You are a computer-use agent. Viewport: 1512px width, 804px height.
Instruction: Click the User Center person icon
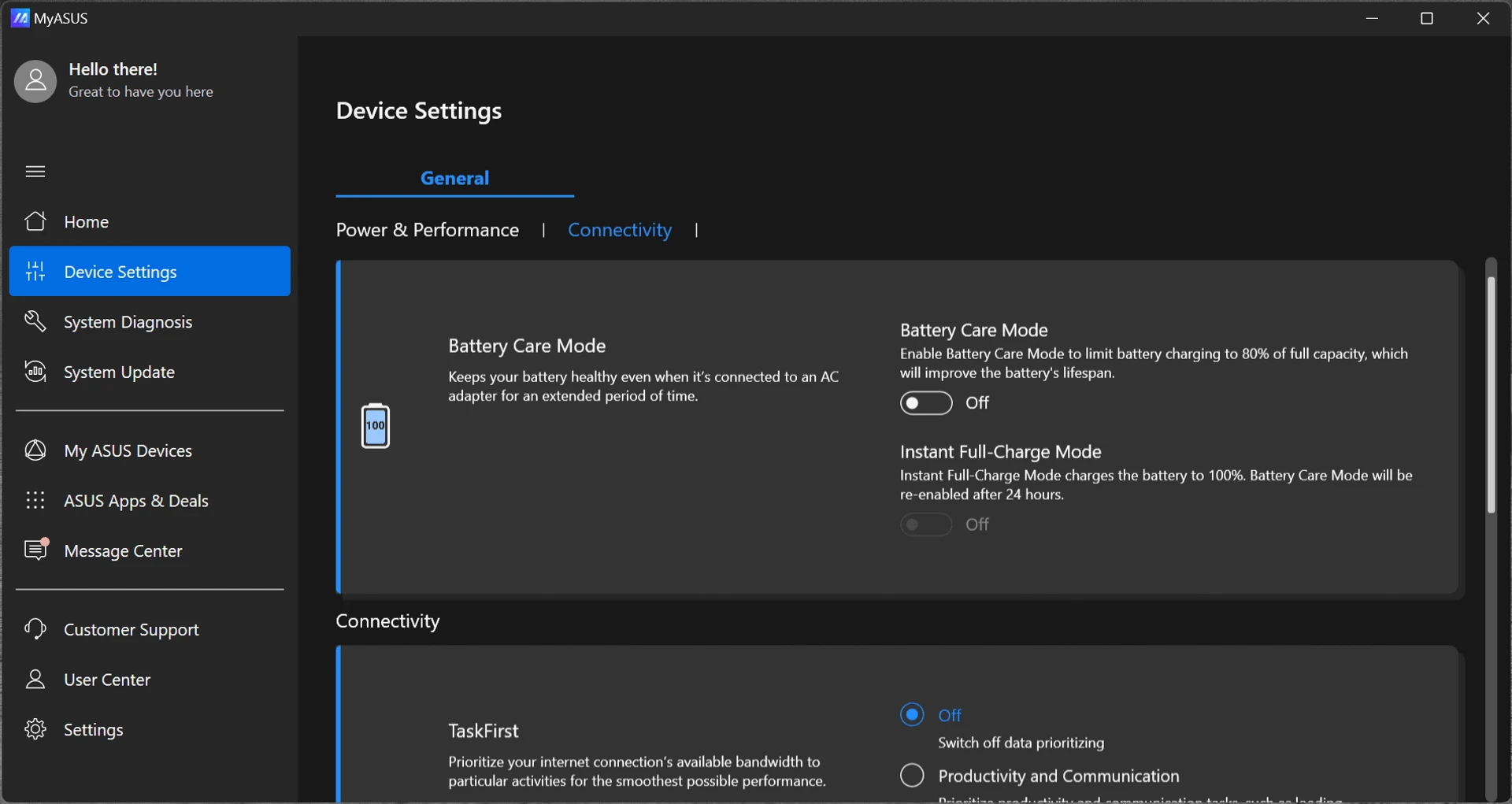(x=35, y=679)
